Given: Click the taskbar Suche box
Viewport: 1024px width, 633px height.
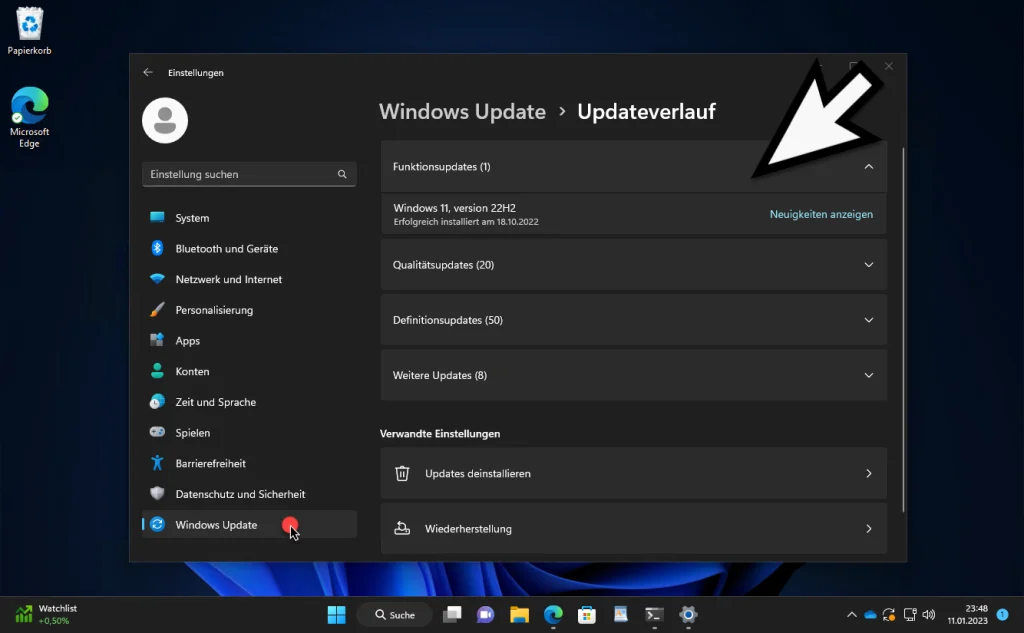Looking at the screenshot, I should (x=395, y=615).
